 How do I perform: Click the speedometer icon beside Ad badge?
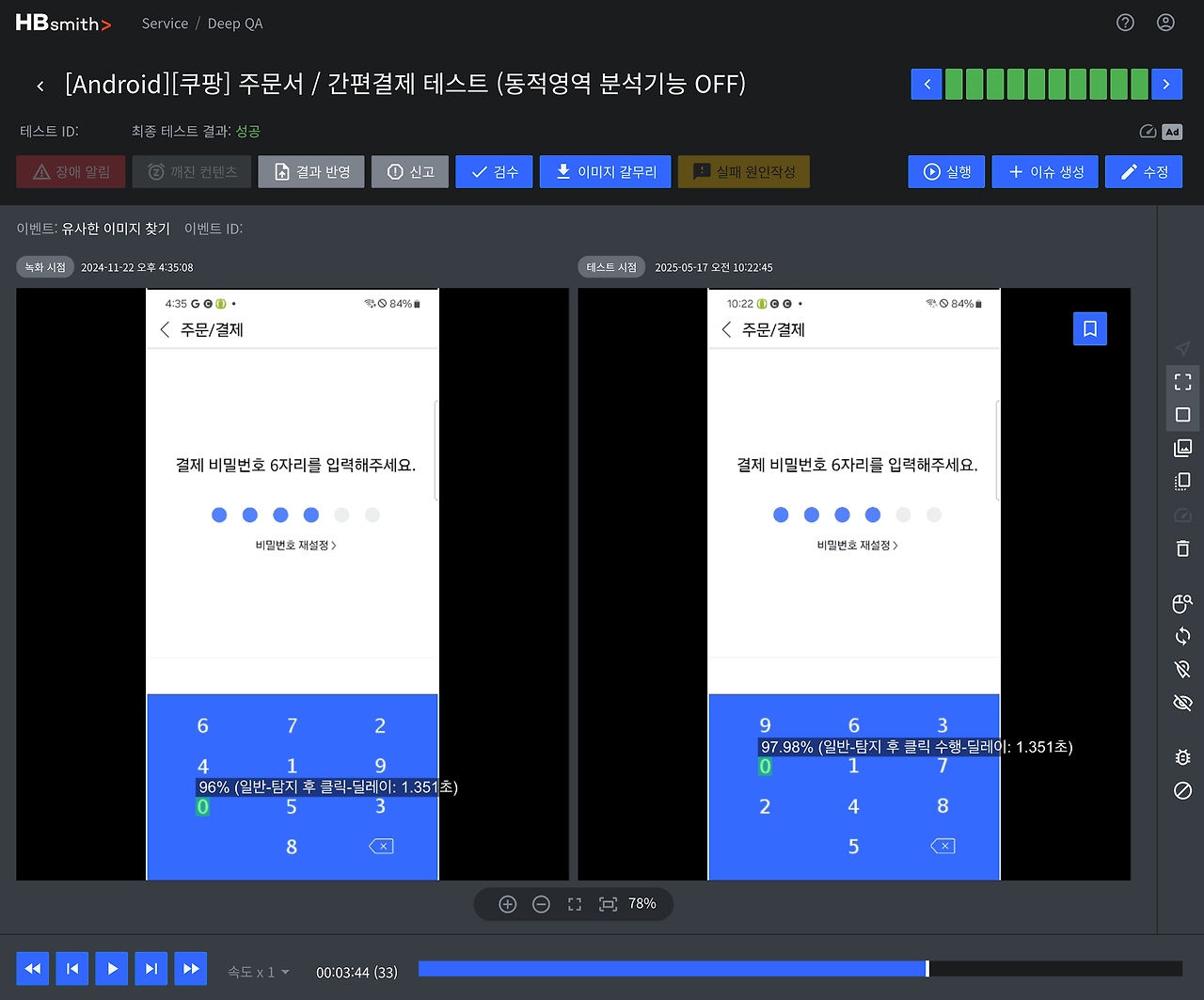coord(1148,132)
